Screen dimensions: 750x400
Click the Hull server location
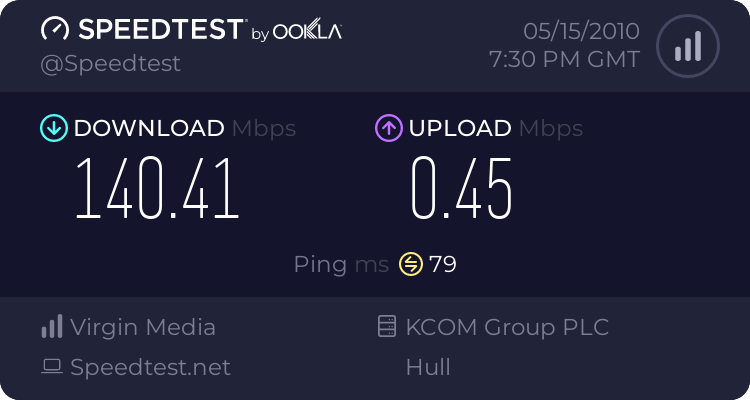(428, 367)
